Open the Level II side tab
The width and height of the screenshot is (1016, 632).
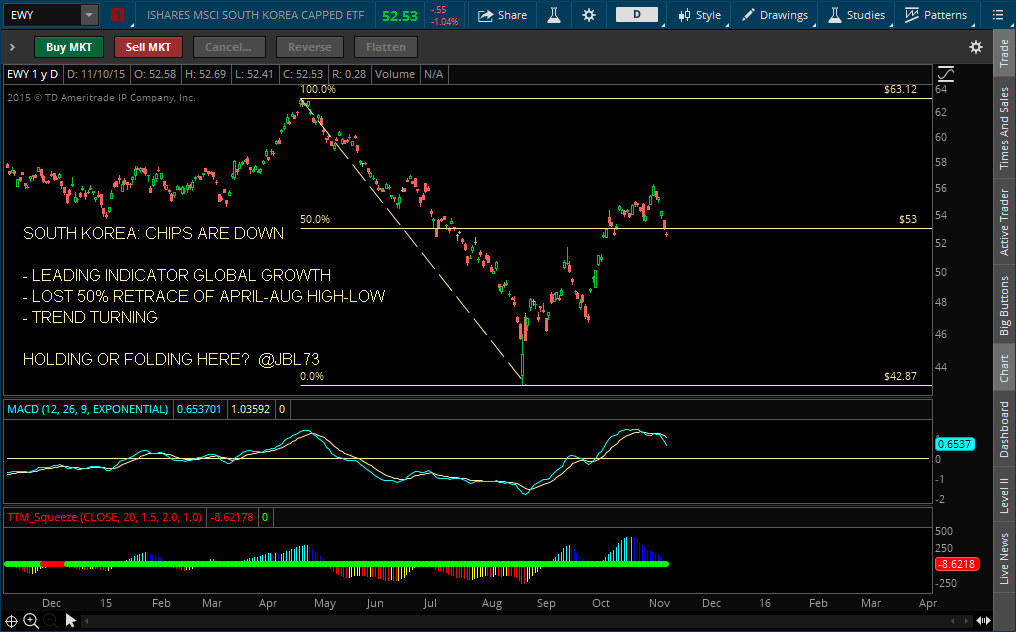click(x=1004, y=495)
